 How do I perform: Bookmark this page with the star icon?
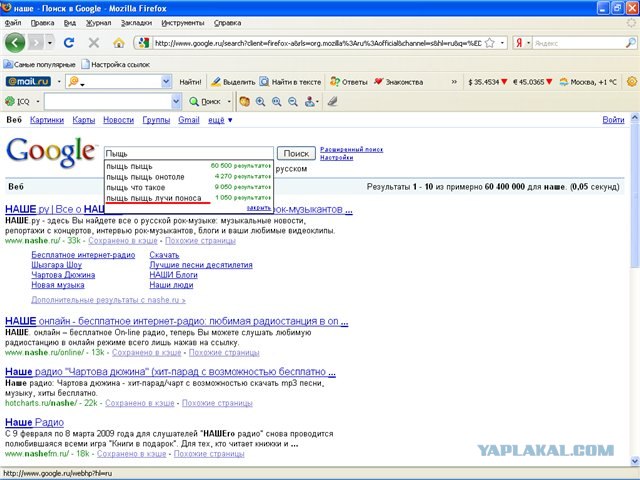(x=489, y=43)
